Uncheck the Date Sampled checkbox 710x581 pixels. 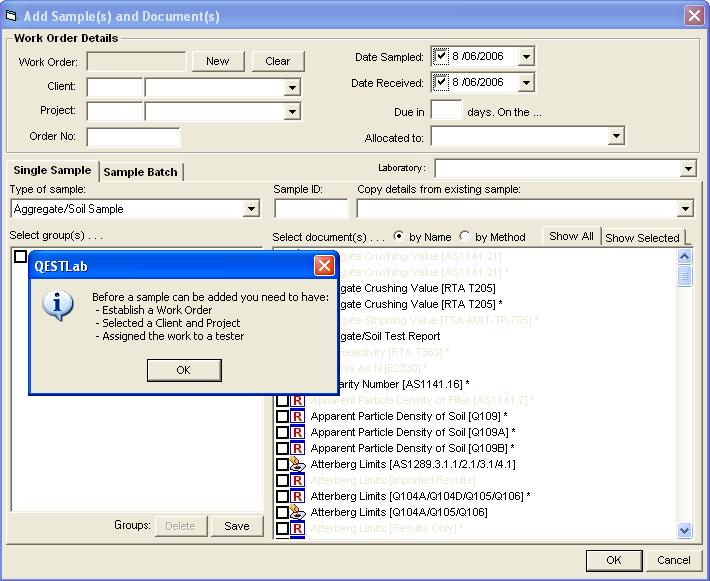pos(441,57)
